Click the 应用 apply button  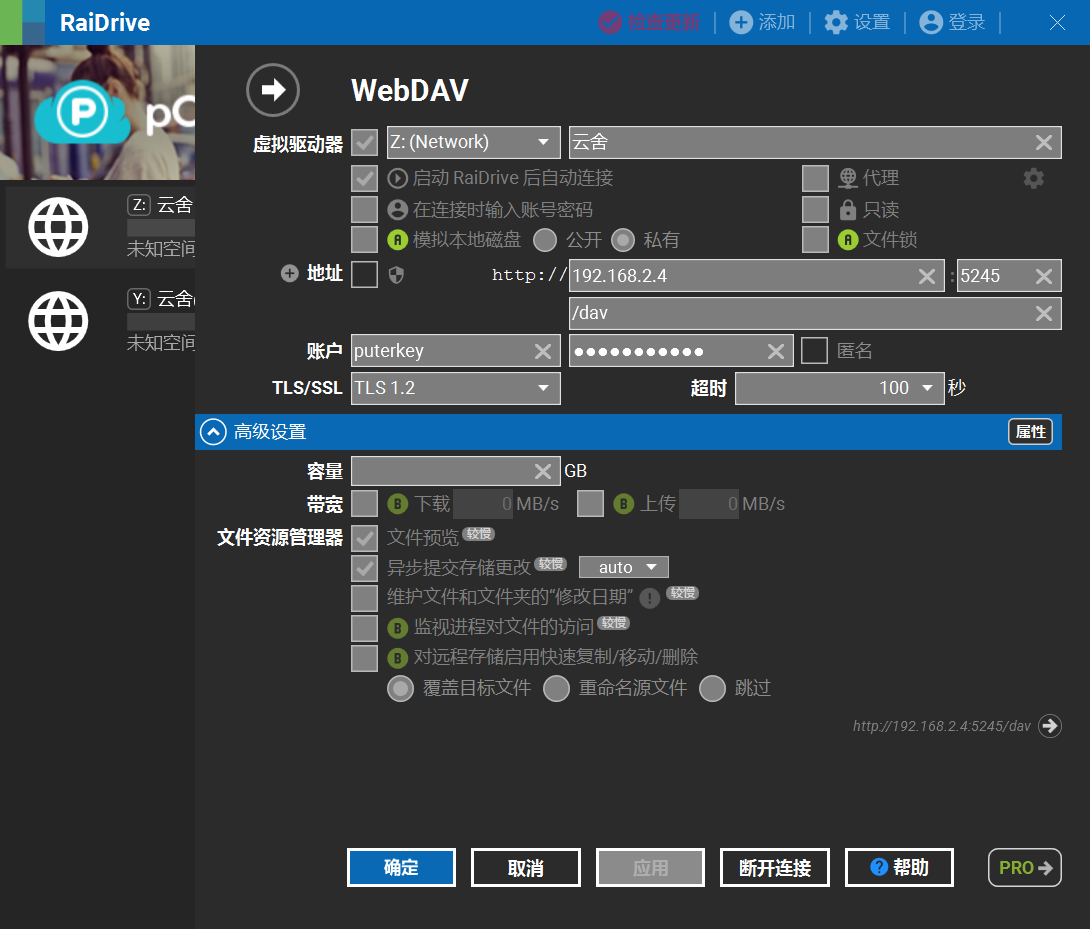point(650,867)
